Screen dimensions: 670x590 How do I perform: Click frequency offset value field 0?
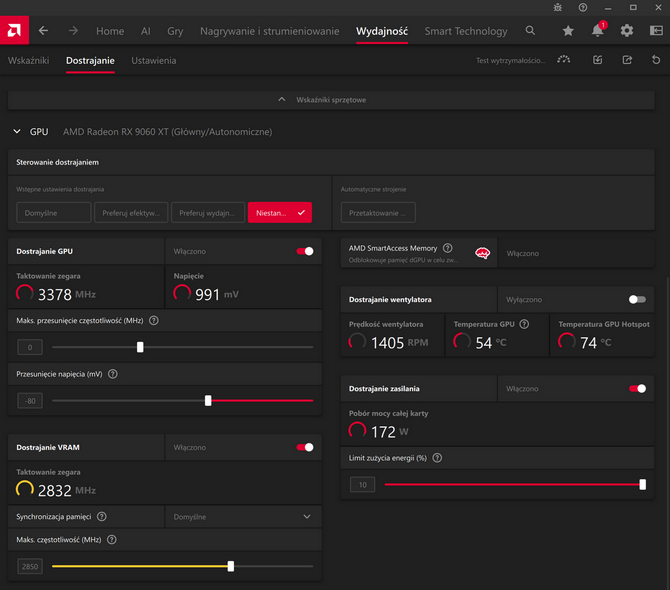[30, 347]
